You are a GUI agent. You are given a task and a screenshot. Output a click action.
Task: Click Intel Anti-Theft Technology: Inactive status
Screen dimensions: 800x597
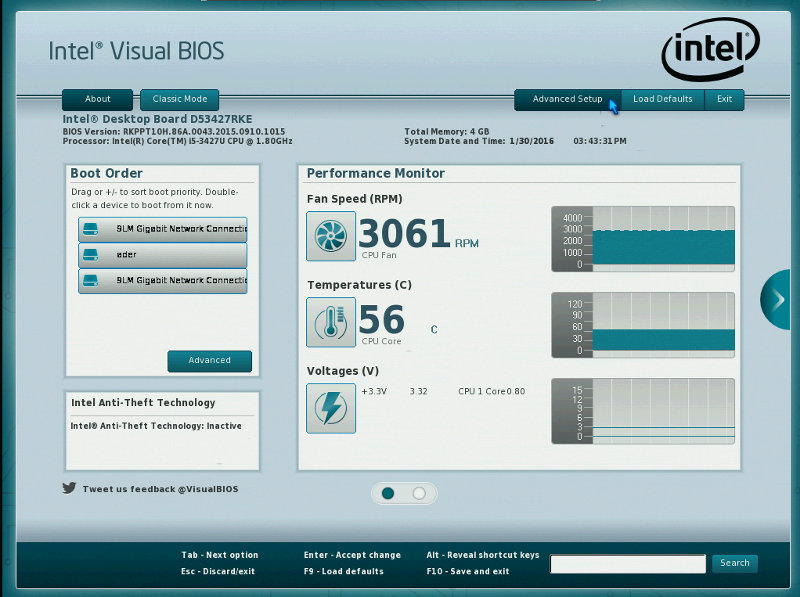click(x=156, y=426)
